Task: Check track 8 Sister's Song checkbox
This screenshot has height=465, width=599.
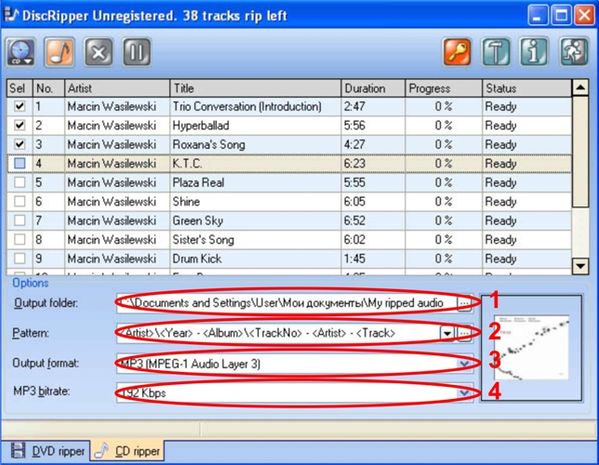Action: (x=19, y=240)
